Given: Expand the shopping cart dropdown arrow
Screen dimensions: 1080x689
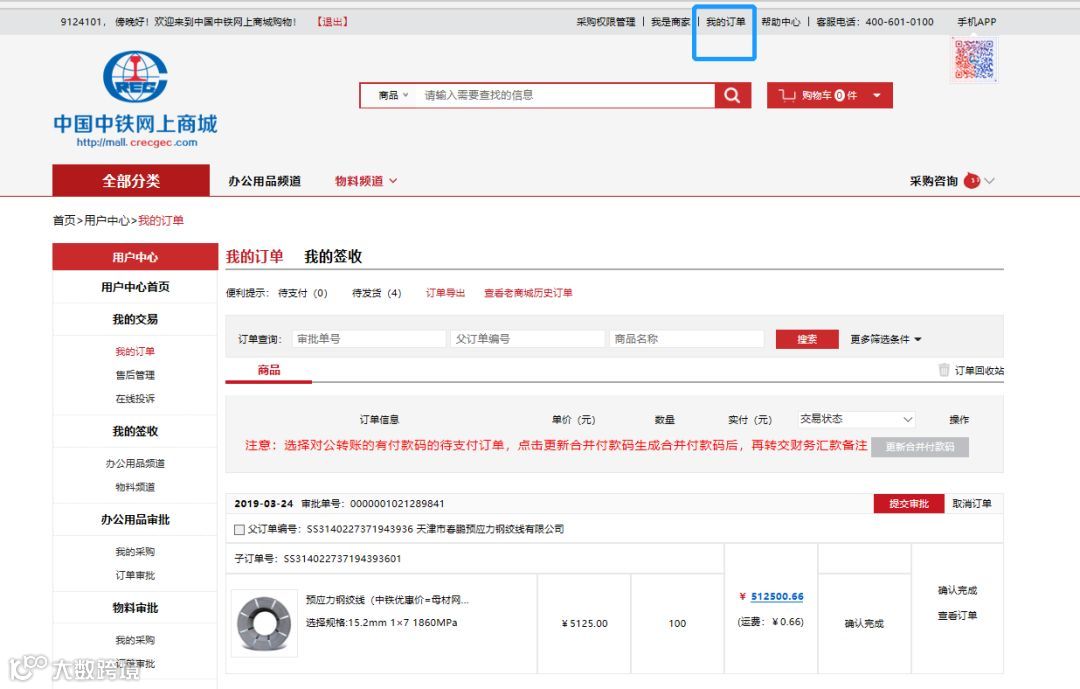Looking at the screenshot, I should (x=877, y=95).
